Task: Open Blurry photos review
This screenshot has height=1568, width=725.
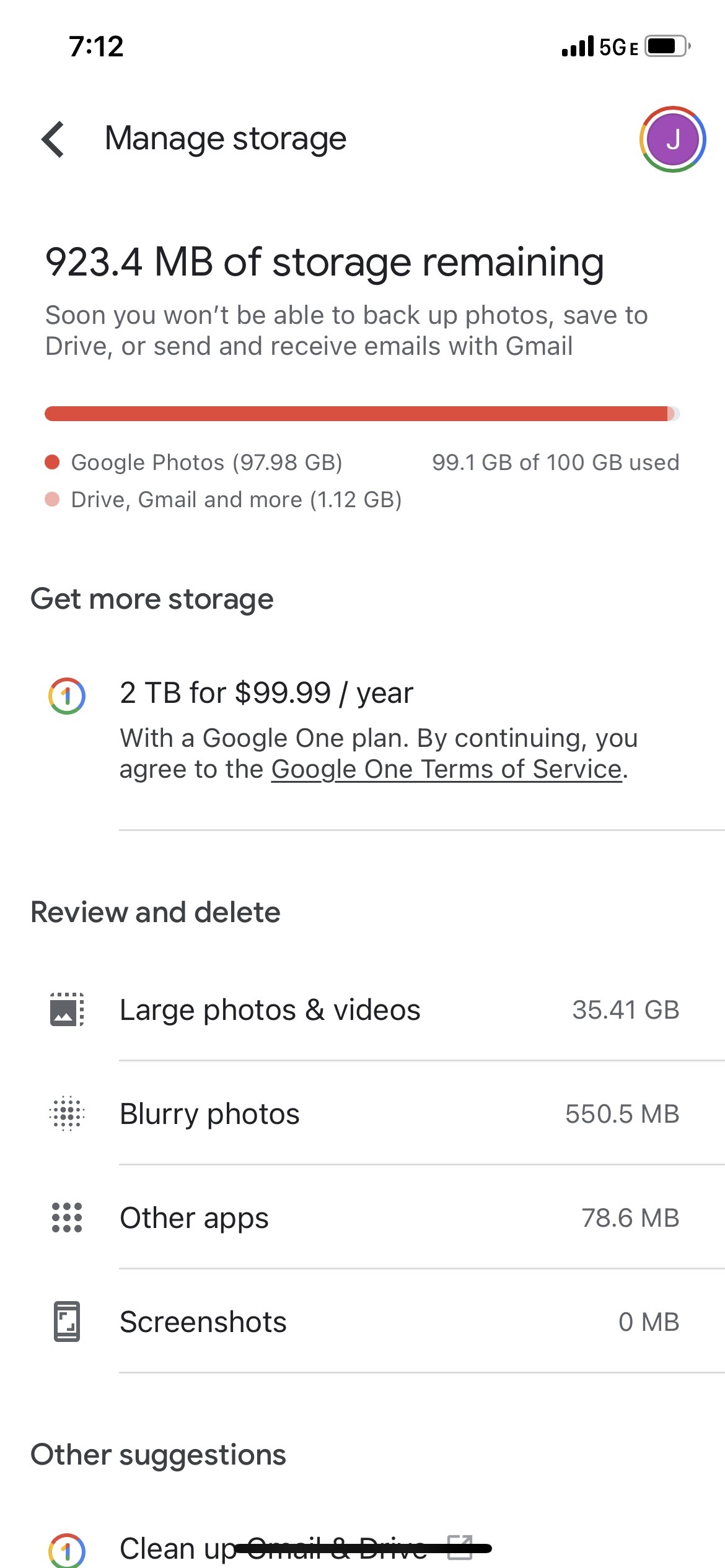Action: point(209,1114)
